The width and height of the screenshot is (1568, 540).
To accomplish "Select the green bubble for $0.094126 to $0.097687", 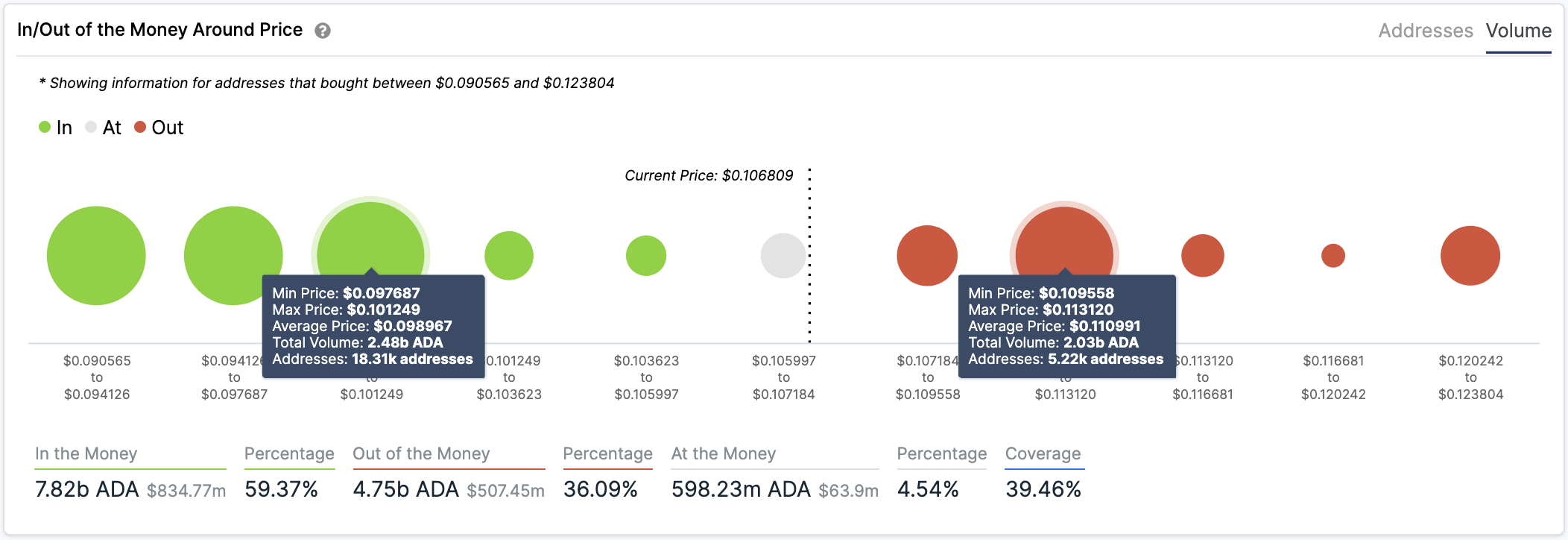I will tap(233, 256).
